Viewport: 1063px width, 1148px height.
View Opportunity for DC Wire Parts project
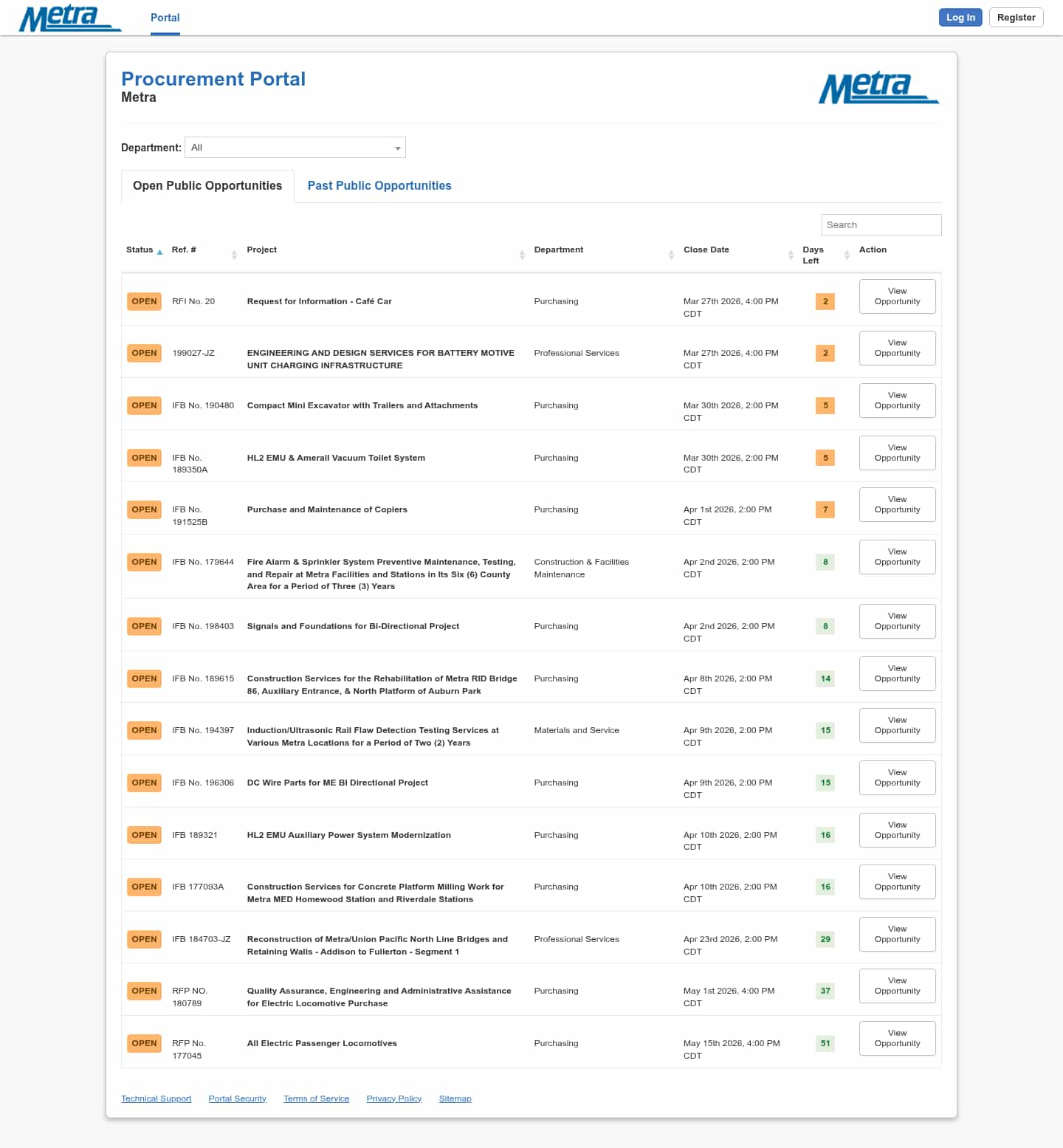pos(897,777)
